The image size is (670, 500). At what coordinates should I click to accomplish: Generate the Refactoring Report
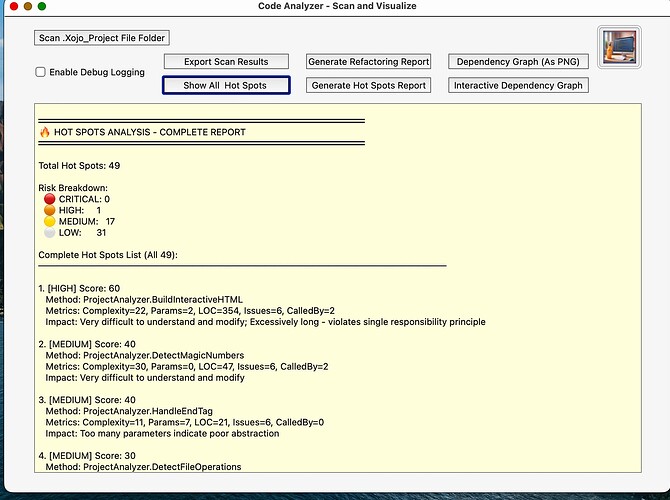[x=369, y=62]
